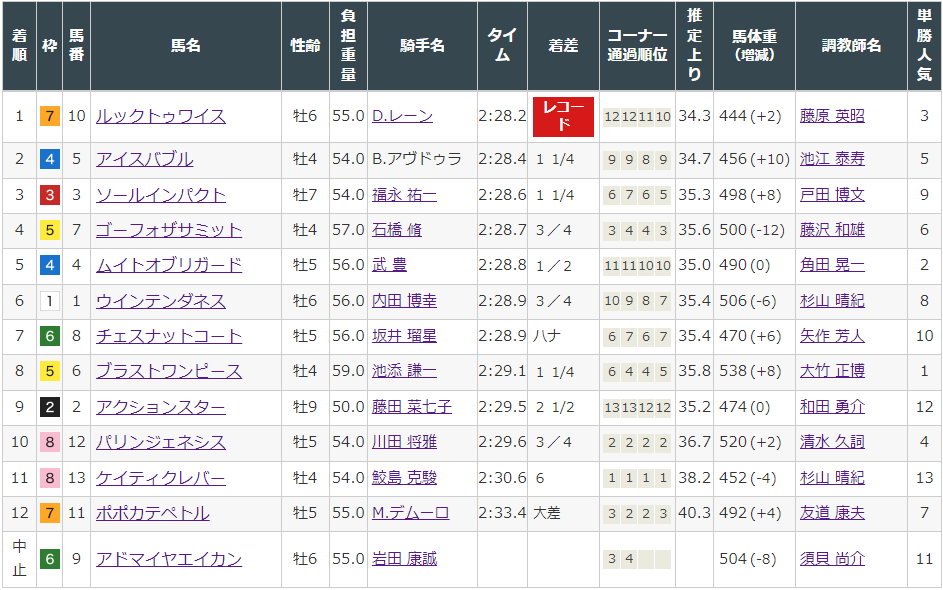Click trainer 須貝 尚介

point(832,559)
